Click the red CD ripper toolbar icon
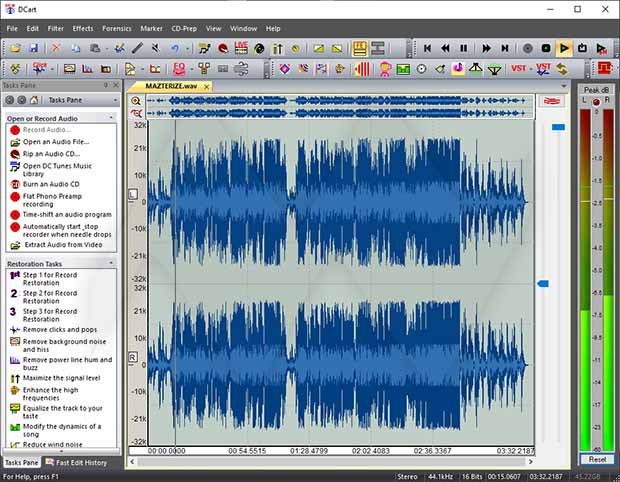The image size is (620, 482). pyautogui.click(x=223, y=49)
